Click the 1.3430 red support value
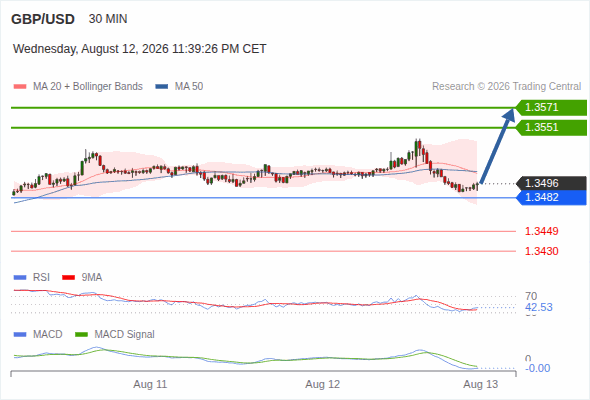This screenshot has width=590, height=400. click(x=541, y=251)
